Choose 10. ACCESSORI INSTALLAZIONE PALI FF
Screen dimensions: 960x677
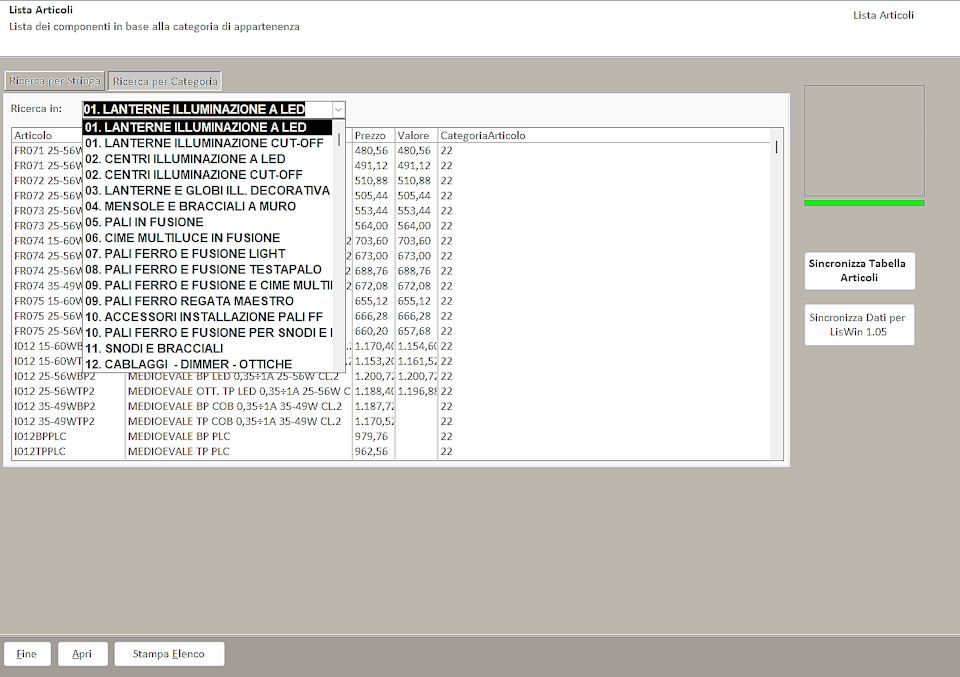[x=208, y=317]
